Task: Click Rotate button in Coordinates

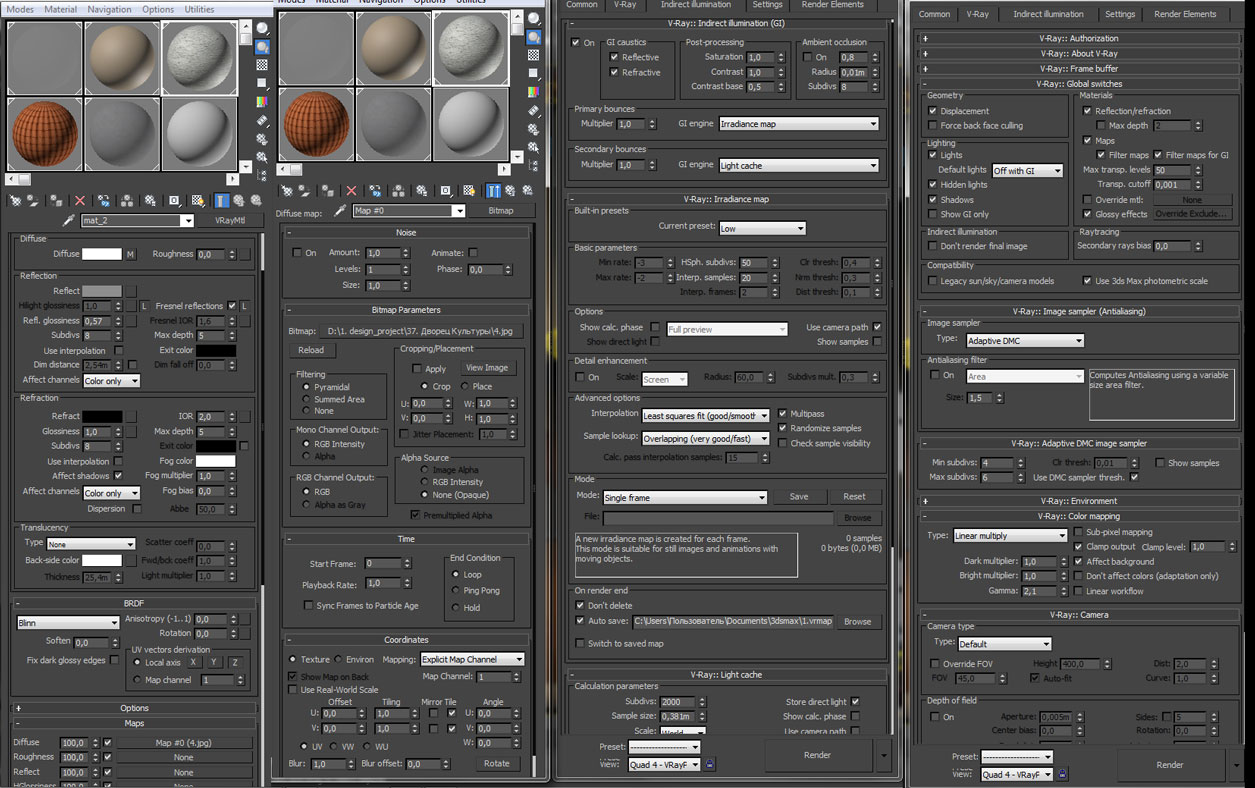Action: [497, 763]
